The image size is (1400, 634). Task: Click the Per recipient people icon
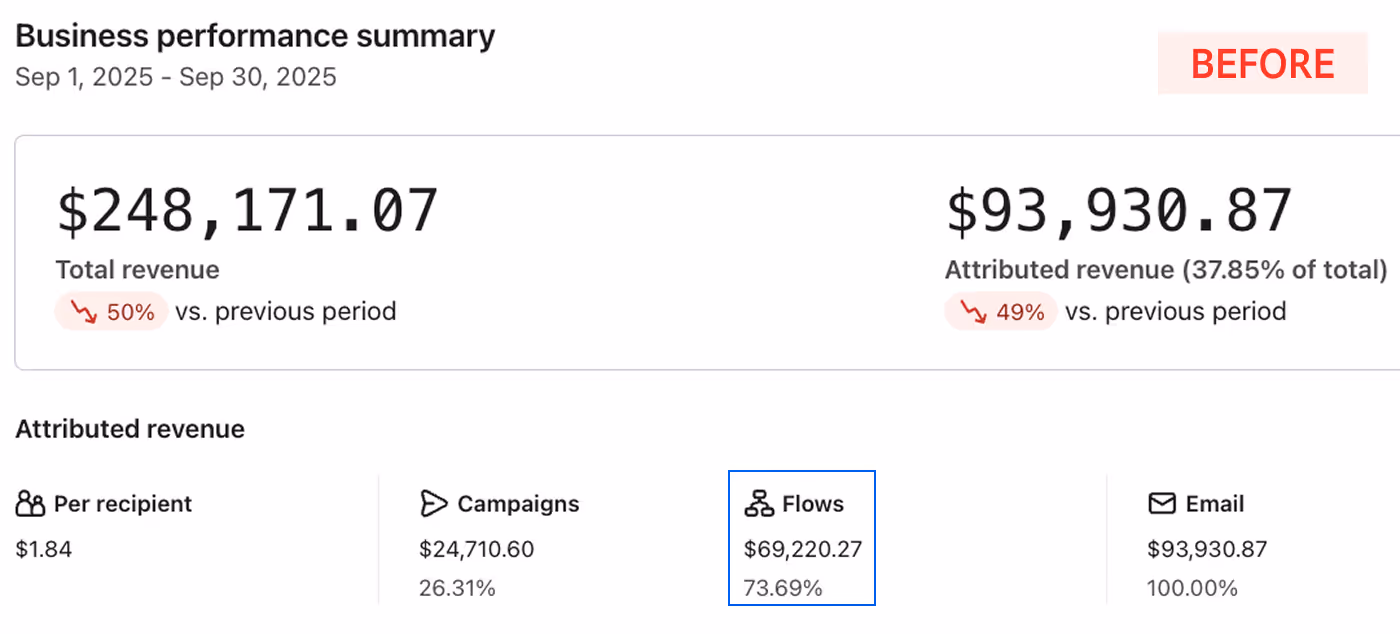(x=28, y=504)
